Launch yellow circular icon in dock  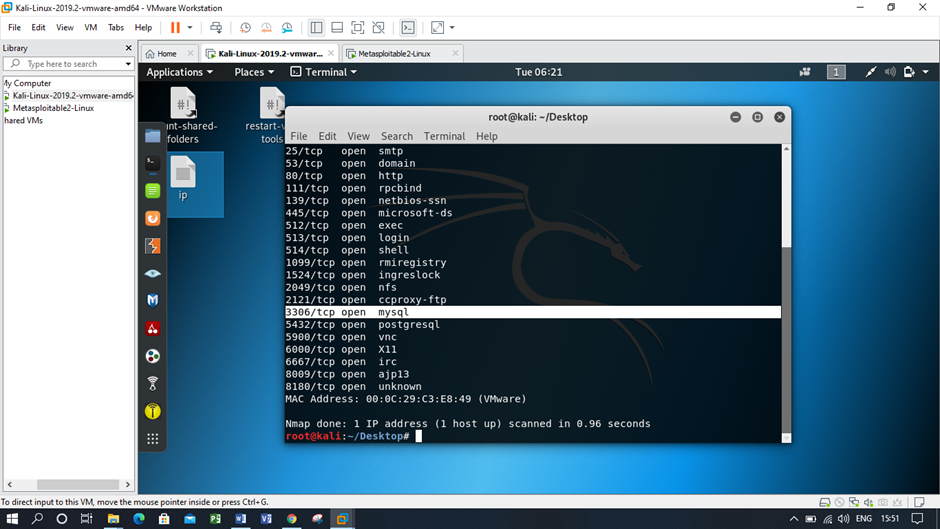[x=152, y=411]
